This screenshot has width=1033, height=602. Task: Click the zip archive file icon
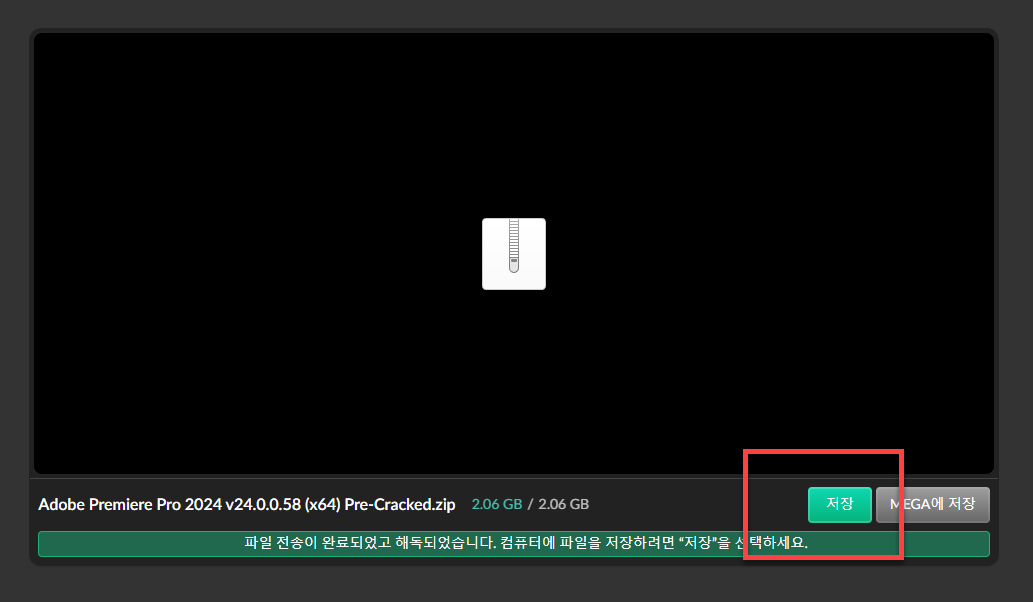[x=514, y=254]
